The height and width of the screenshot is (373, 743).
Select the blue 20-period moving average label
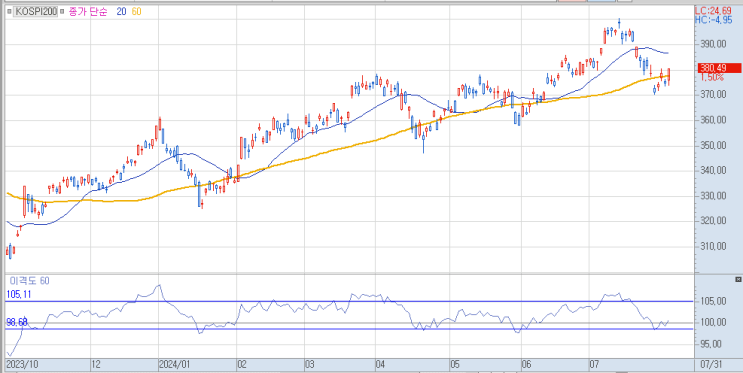121,12
